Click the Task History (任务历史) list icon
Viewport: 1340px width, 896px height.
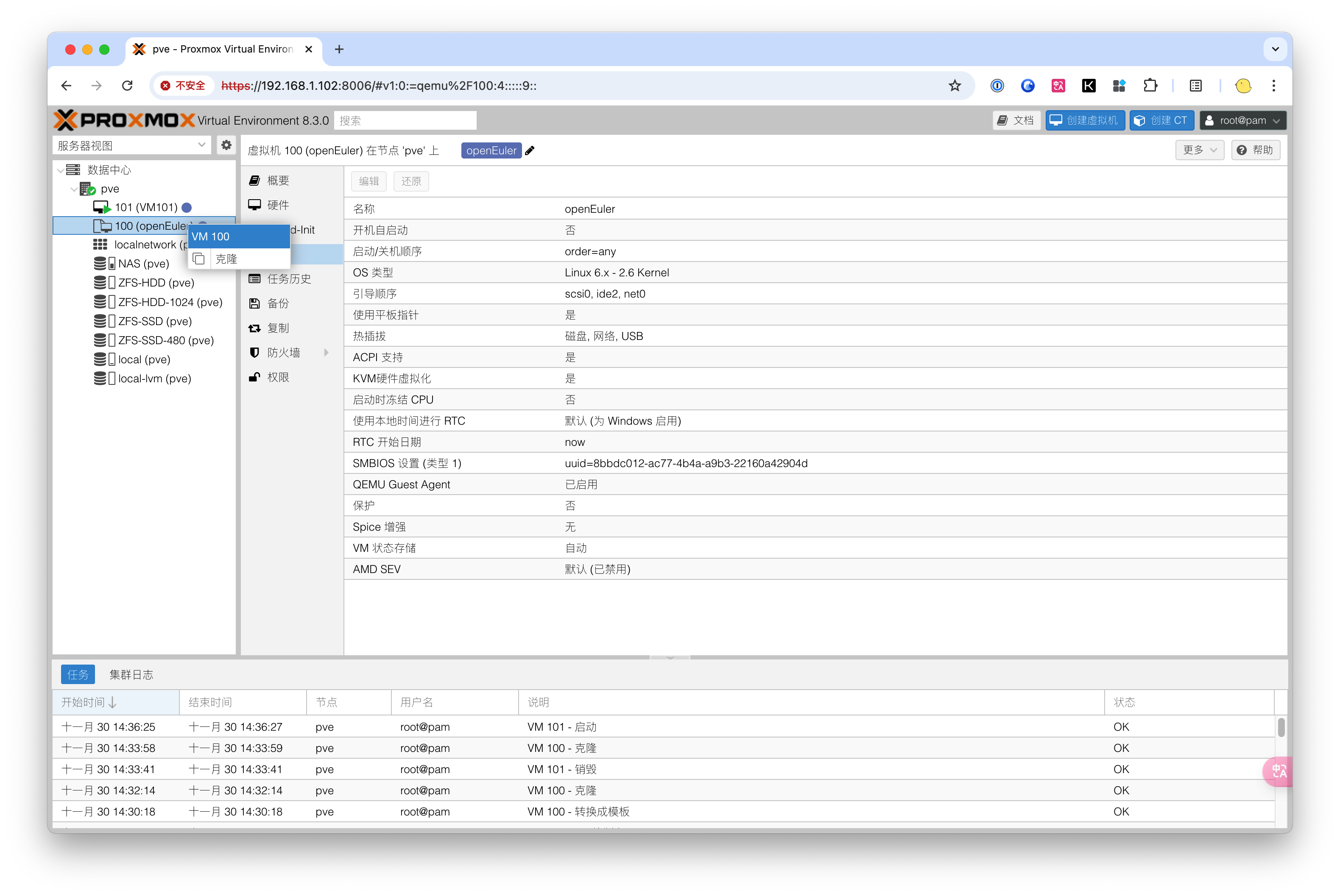coord(255,279)
